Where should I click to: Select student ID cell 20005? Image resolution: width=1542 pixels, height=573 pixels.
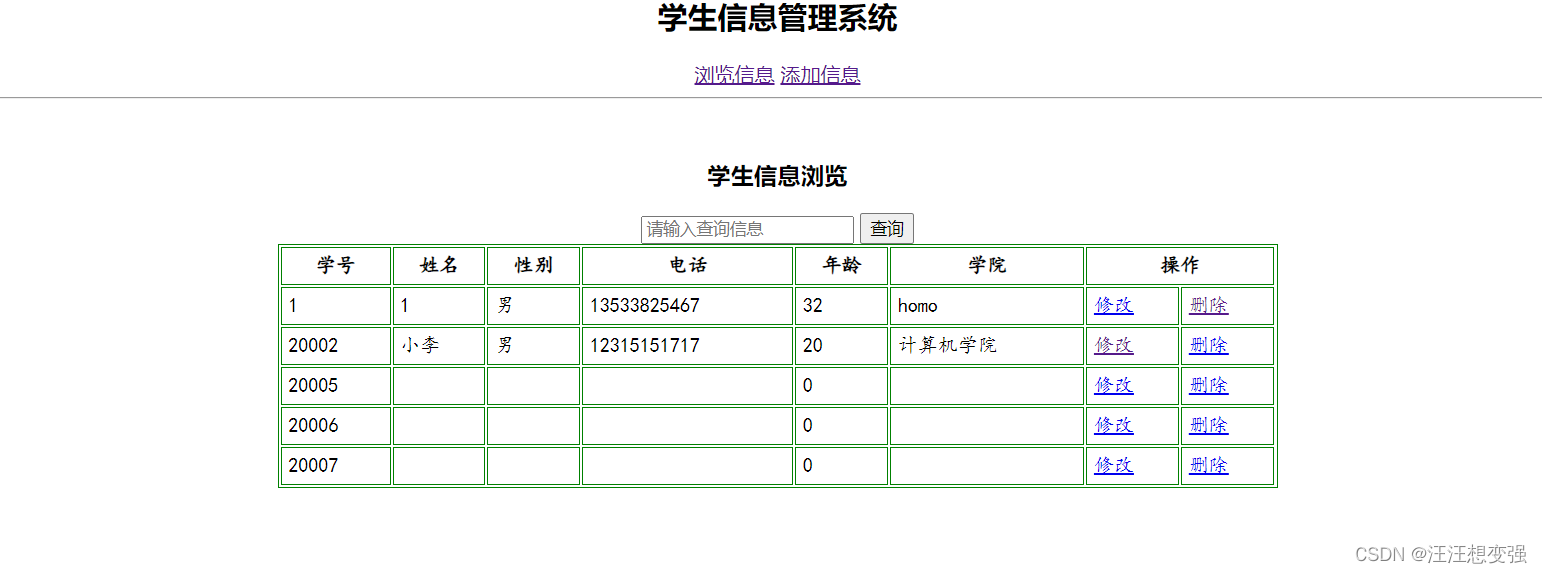click(x=336, y=386)
